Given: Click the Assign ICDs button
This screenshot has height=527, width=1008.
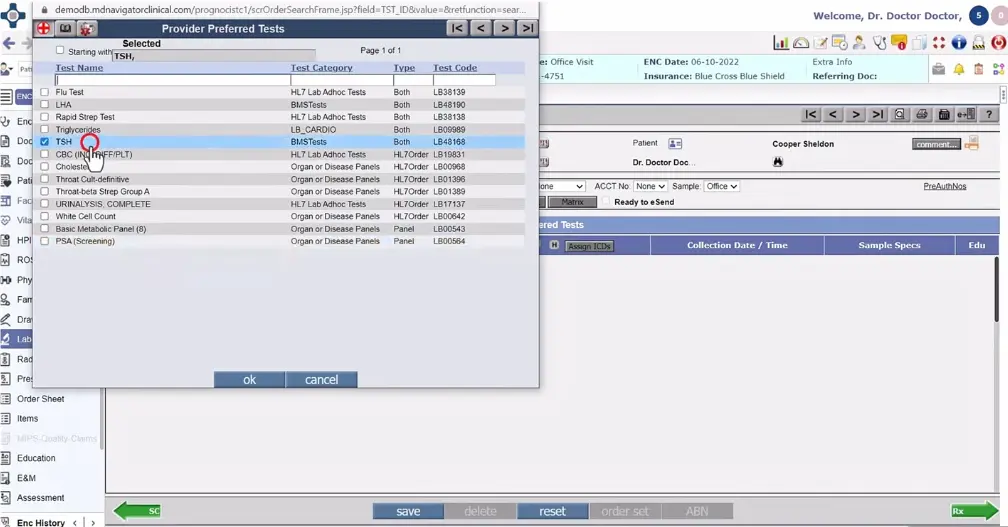Looking at the screenshot, I should 590,246.
